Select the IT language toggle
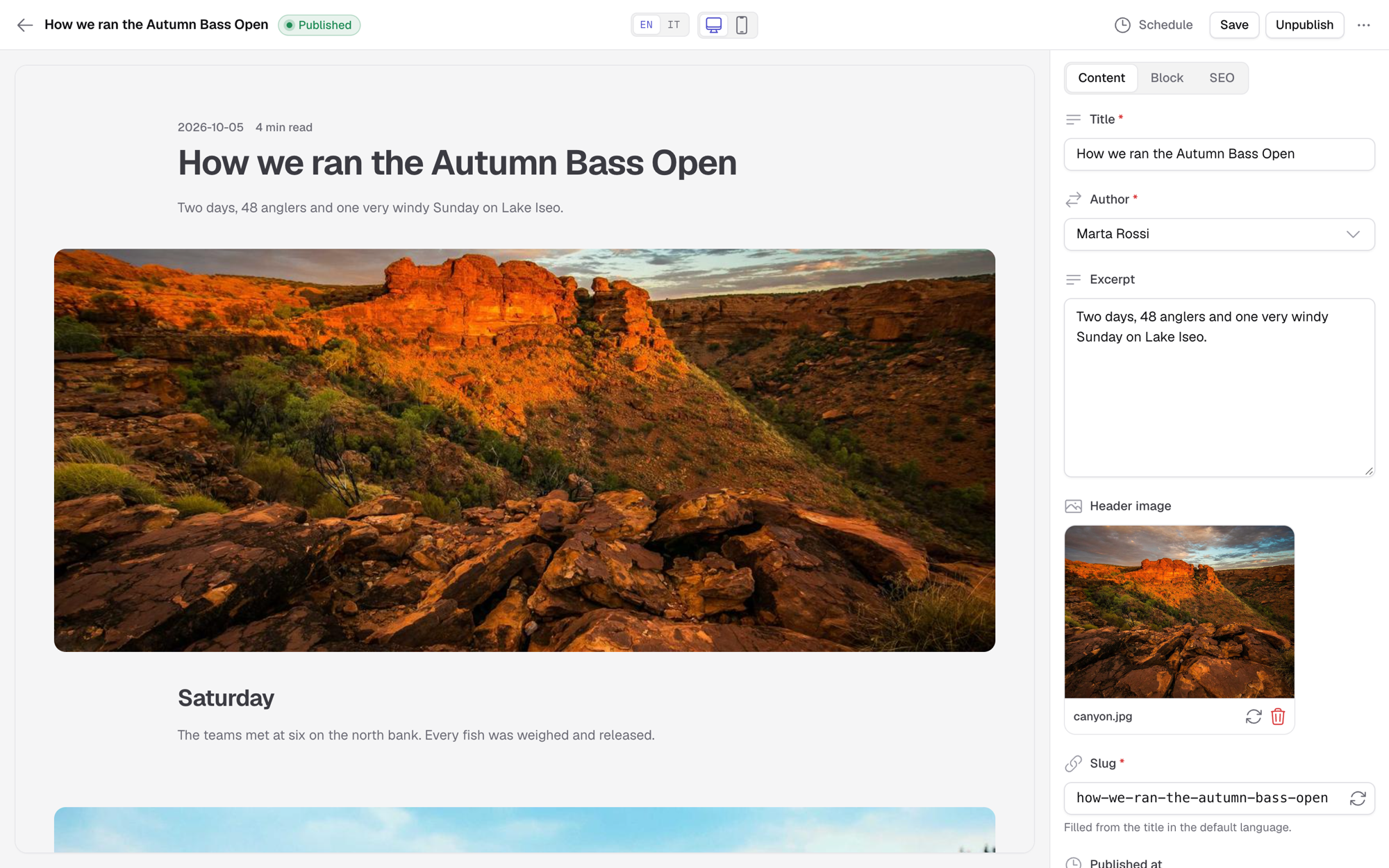The height and width of the screenshot is (868, 1389). (x=674, y=25)
